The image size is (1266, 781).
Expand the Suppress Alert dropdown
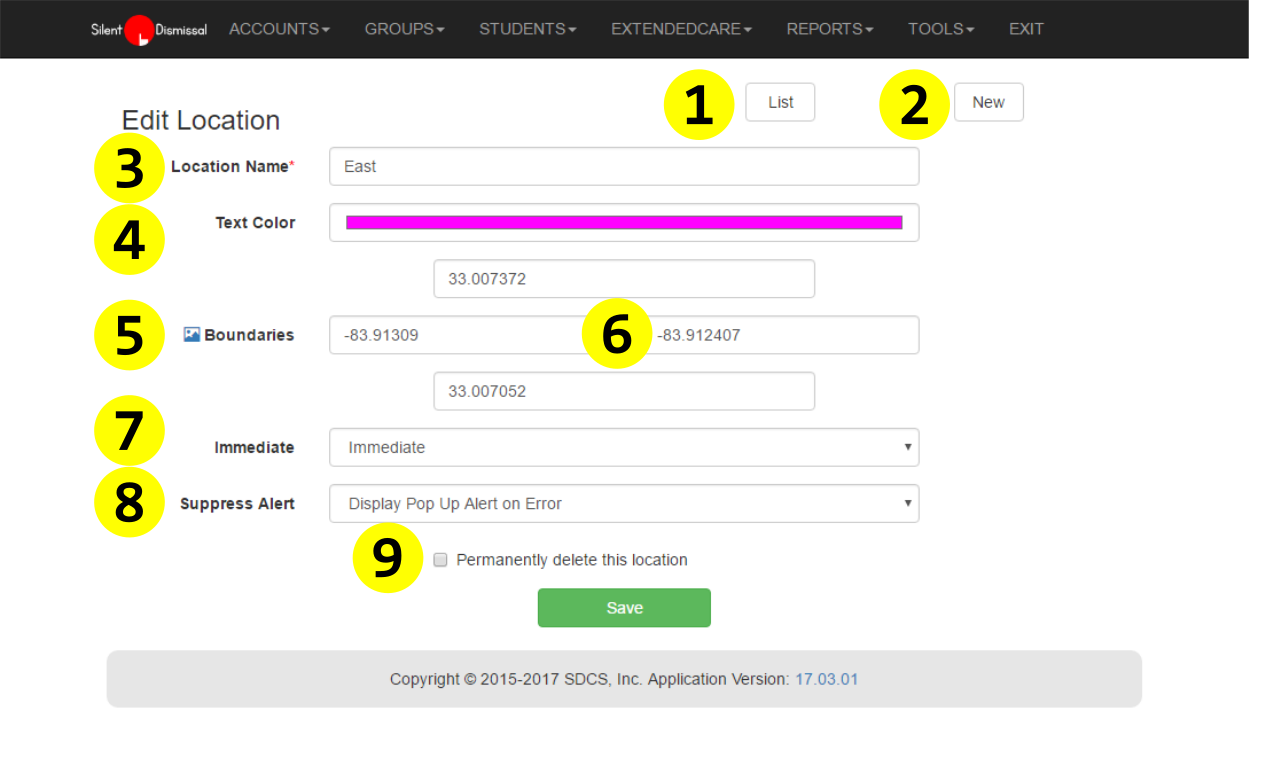coord(623,504)
